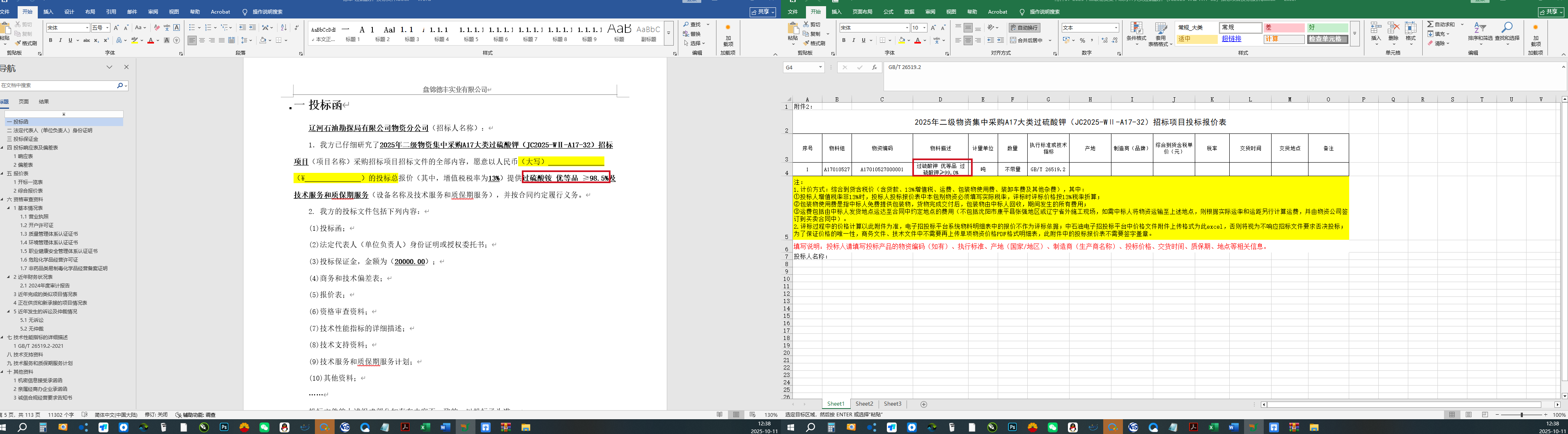Click the Word 共享 share button
Viewport: 1568px width, 434px height.
(763, 11)
